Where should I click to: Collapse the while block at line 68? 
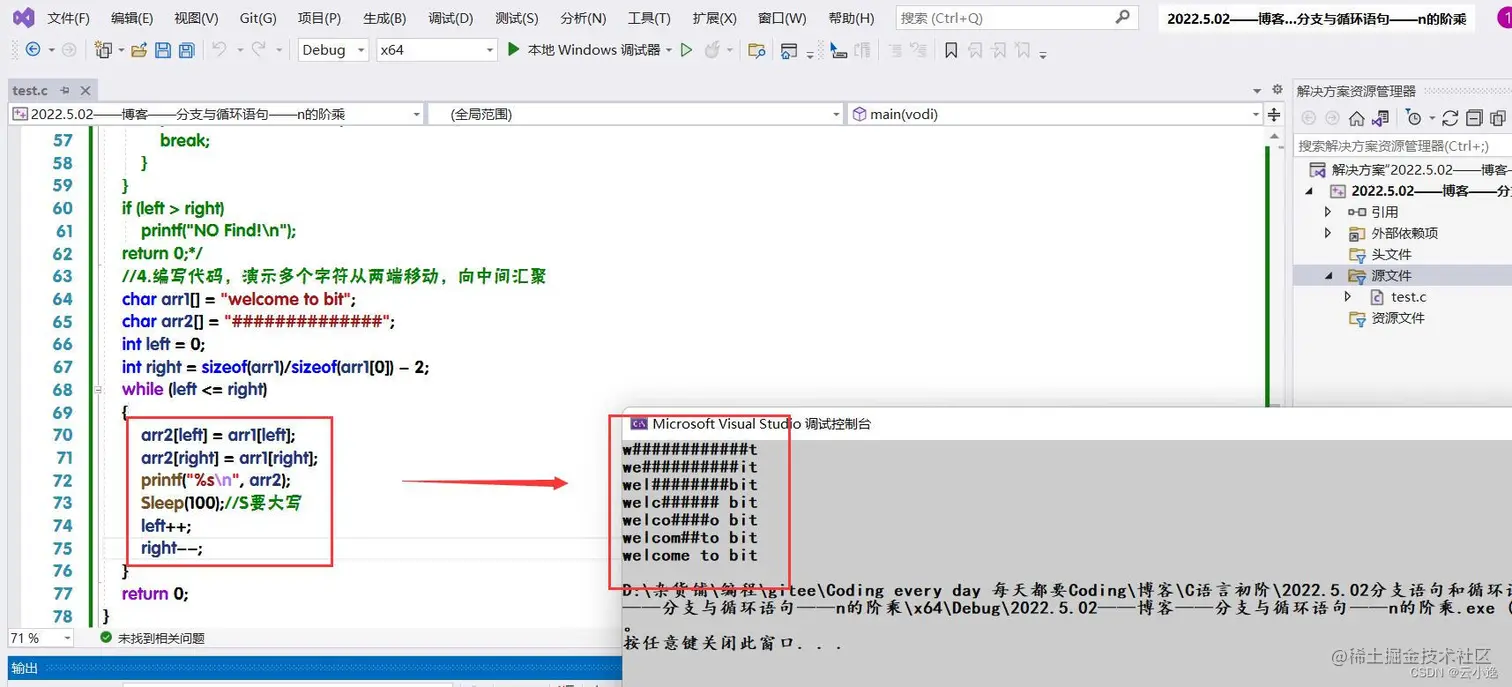click(97, 389)
